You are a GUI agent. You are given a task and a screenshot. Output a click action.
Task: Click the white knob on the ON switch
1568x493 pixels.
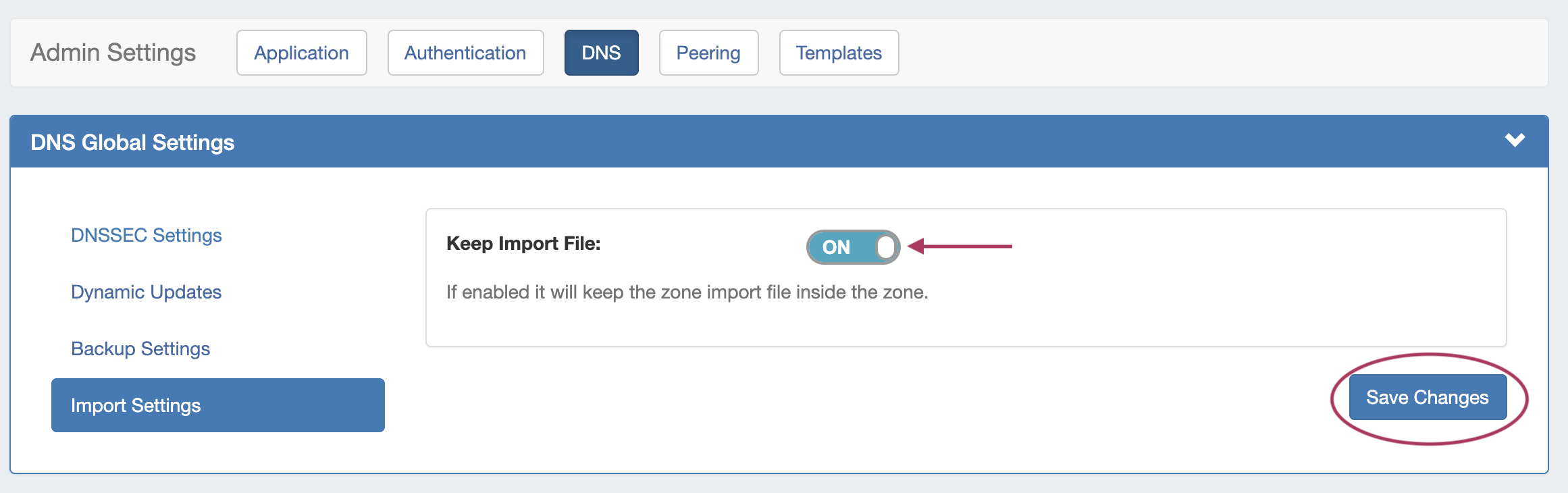pyautogui.click(x=886, y=247)
